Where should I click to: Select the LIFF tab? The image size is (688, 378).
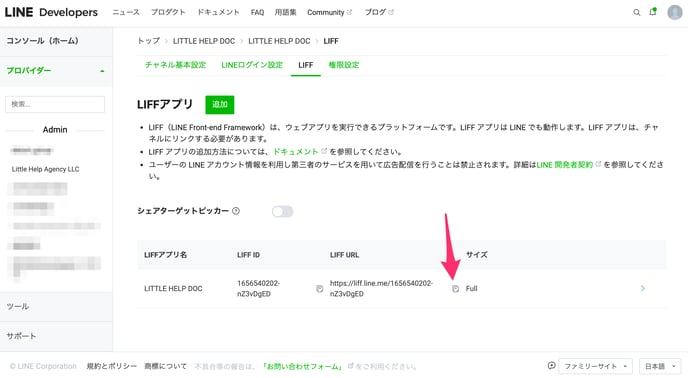(x=305, y=65)
